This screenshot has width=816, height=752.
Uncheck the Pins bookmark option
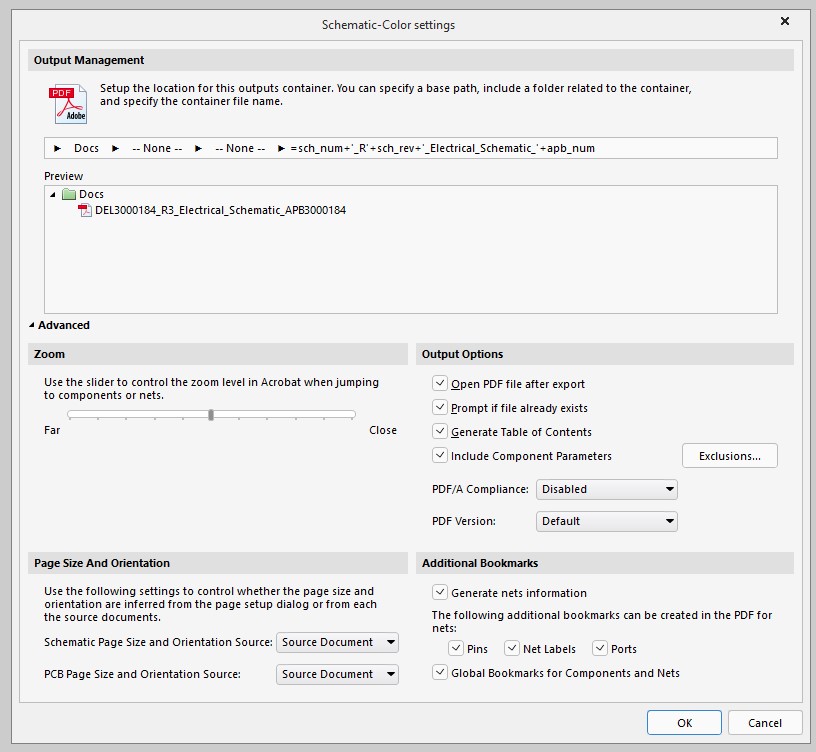pyautogui.click(x=456, y=648)
